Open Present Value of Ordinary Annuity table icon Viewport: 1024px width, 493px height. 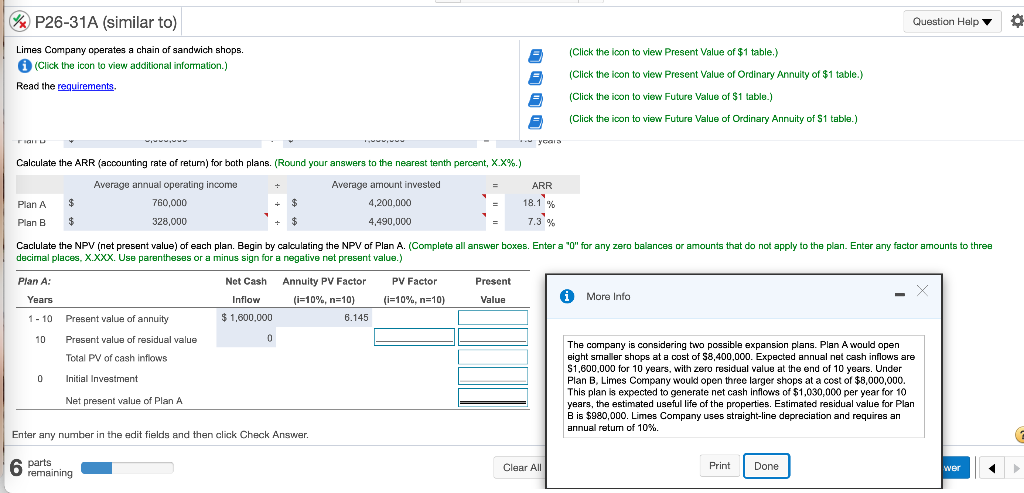[536, 77]
